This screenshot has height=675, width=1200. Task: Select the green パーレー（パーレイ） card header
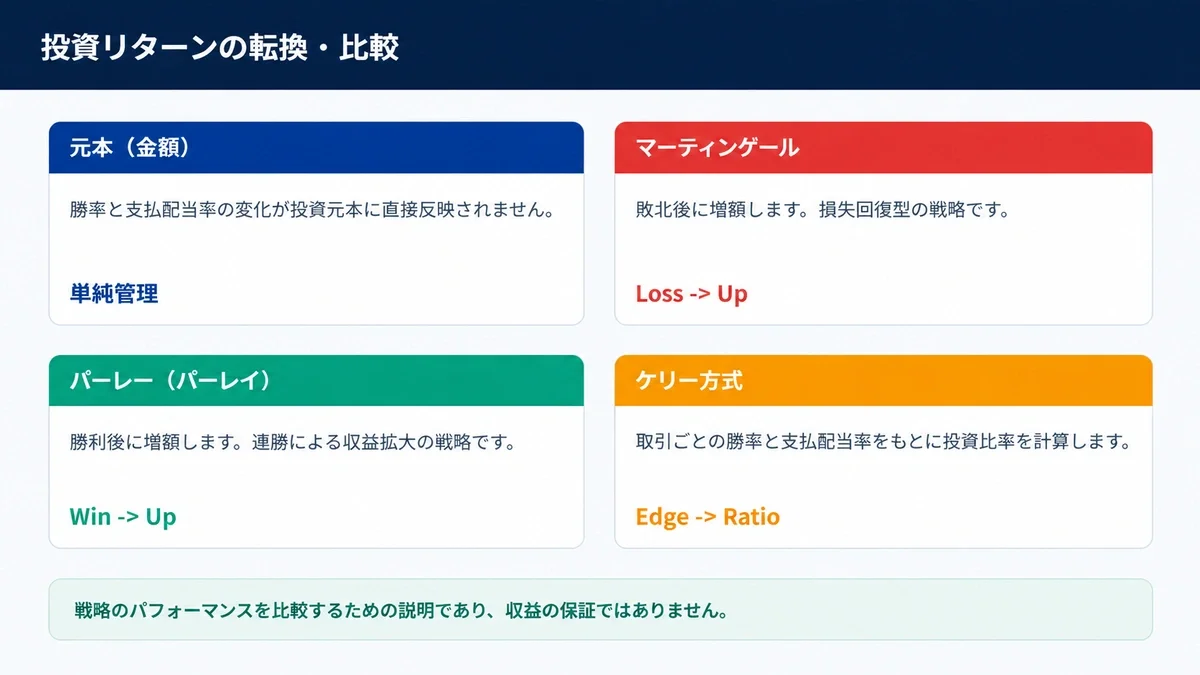point(316,381)
